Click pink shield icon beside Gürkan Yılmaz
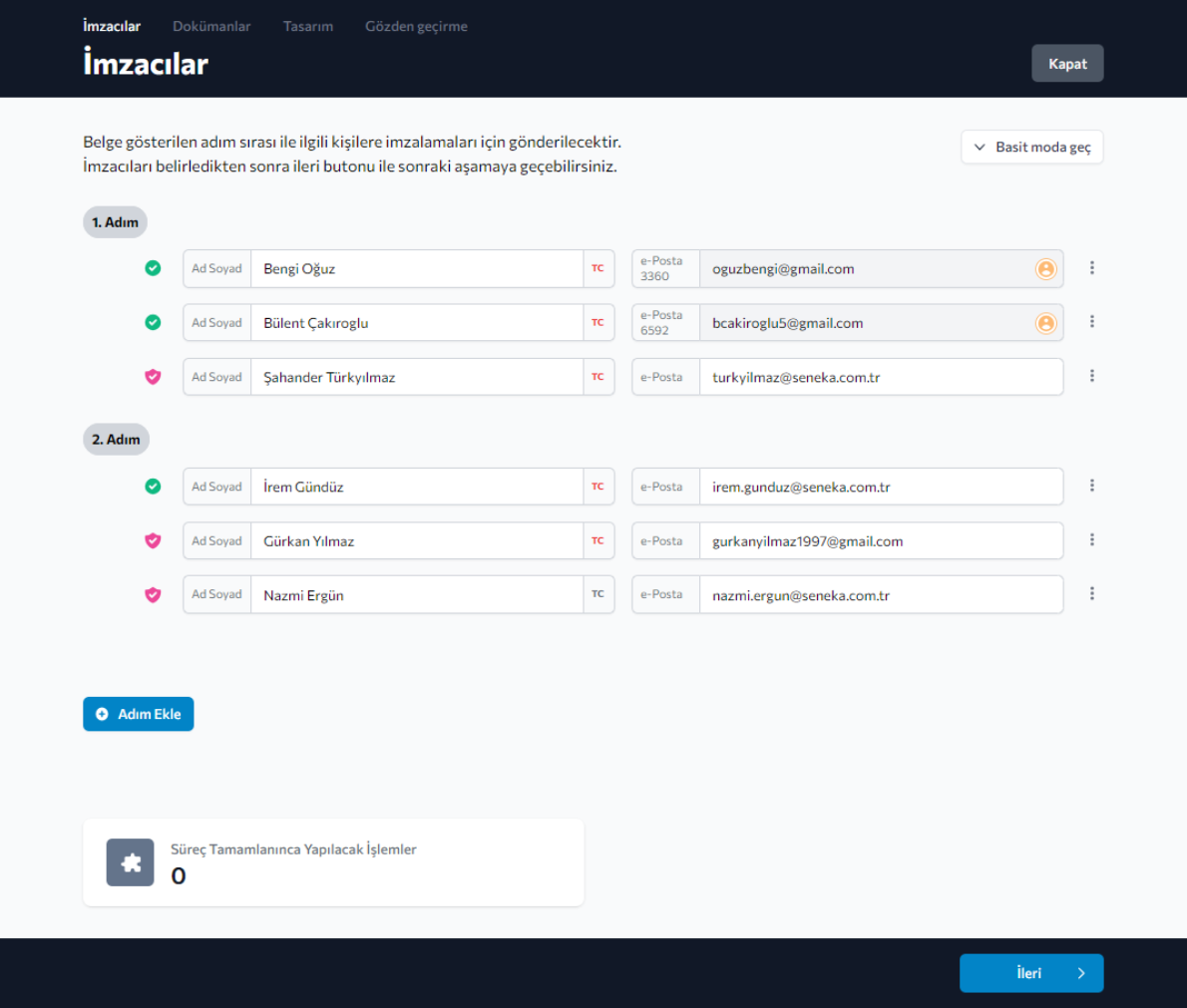 point(153,540)
